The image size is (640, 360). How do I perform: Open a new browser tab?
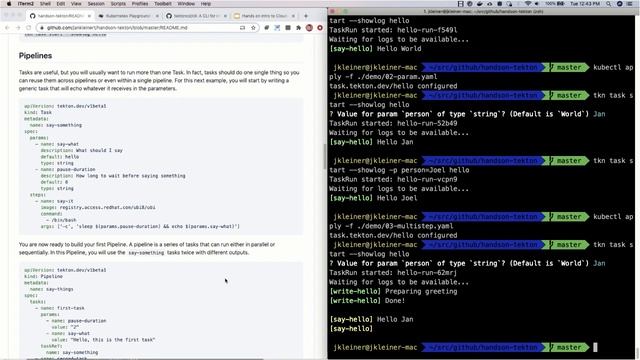[306, 16]
